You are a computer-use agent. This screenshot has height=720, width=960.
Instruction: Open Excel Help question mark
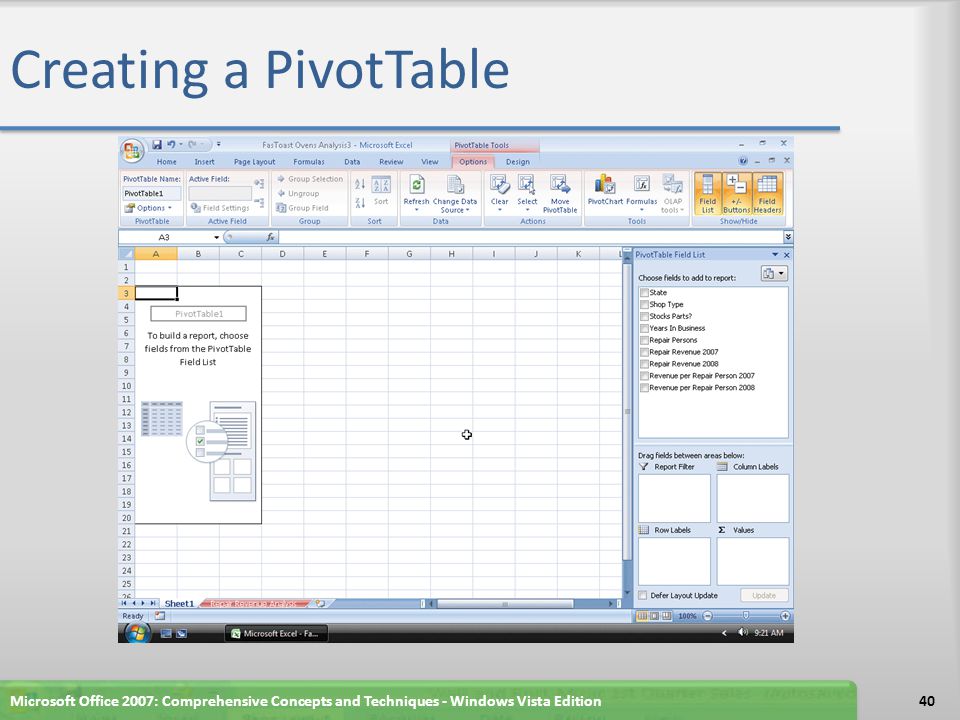tap(743, 161)
